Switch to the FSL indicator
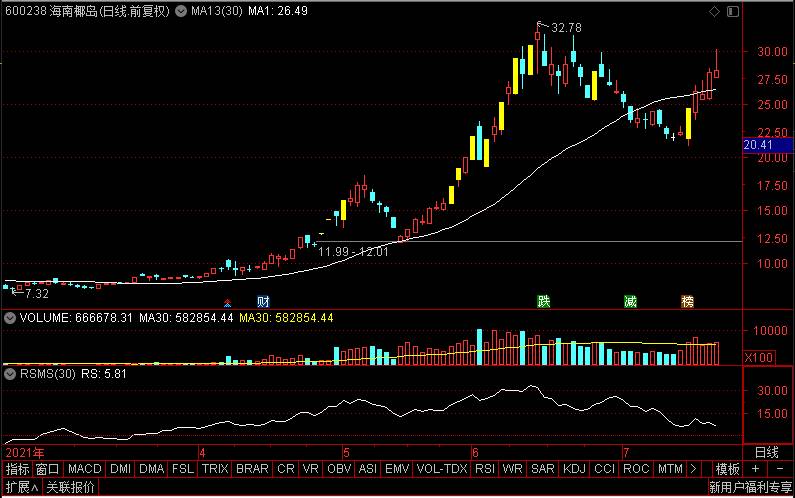This screenshot has width=795, height=498. [x=183, y=469]
